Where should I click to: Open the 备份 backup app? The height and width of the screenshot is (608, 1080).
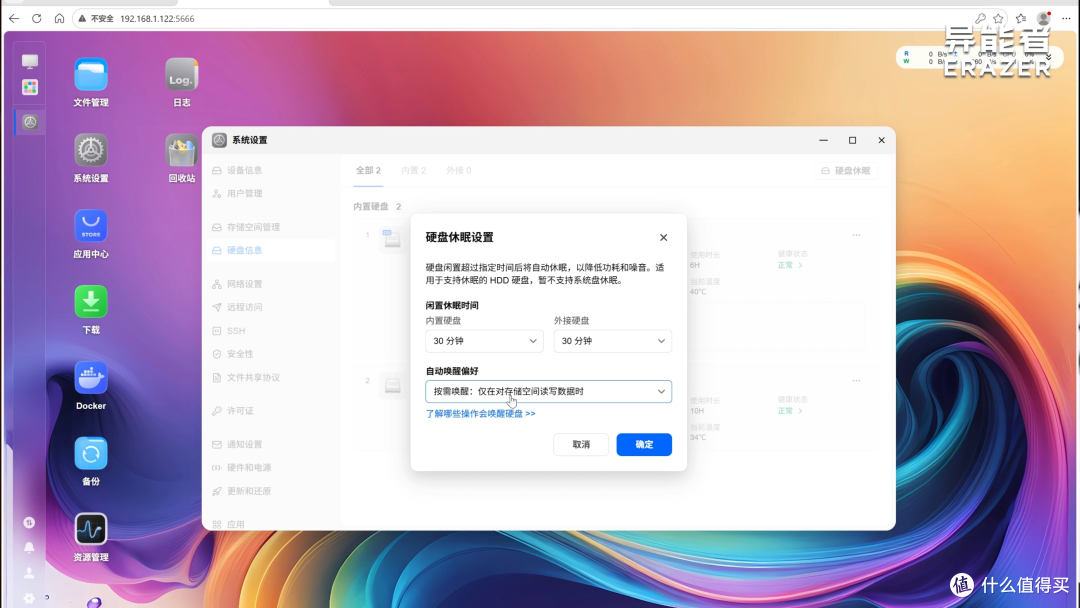(91, 454)
